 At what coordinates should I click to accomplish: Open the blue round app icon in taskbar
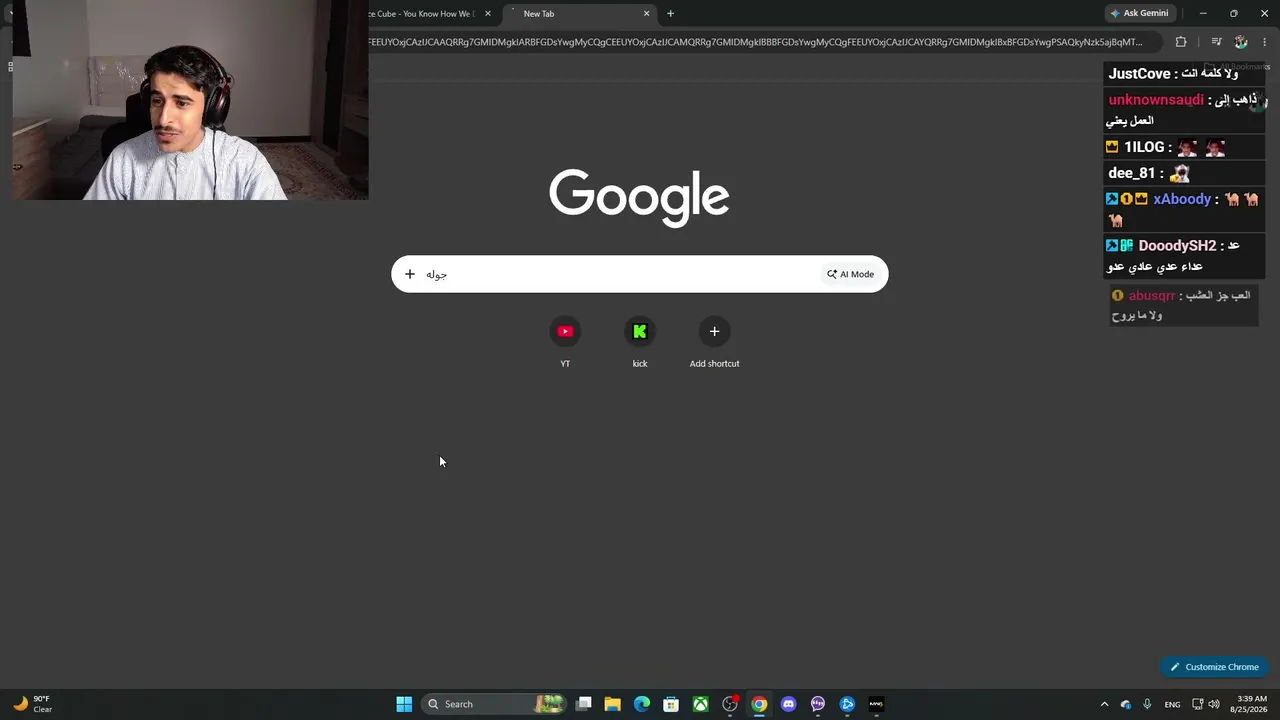pyautogui.click(x=847, y=704)
